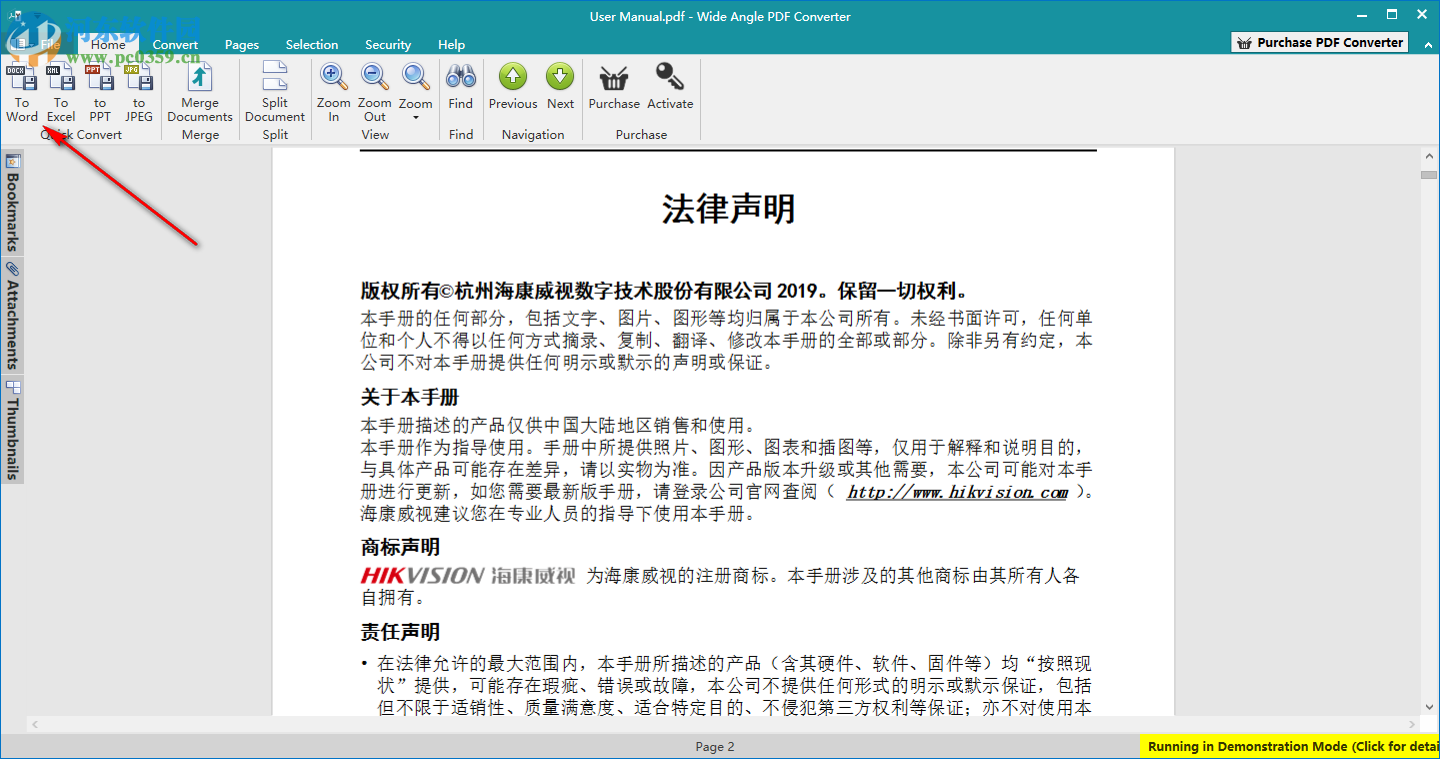The width and height of the screenshot is (1440, 759).
Task: Convert the document to PPT
Action: pyautogui.click(x=100, y=95)
